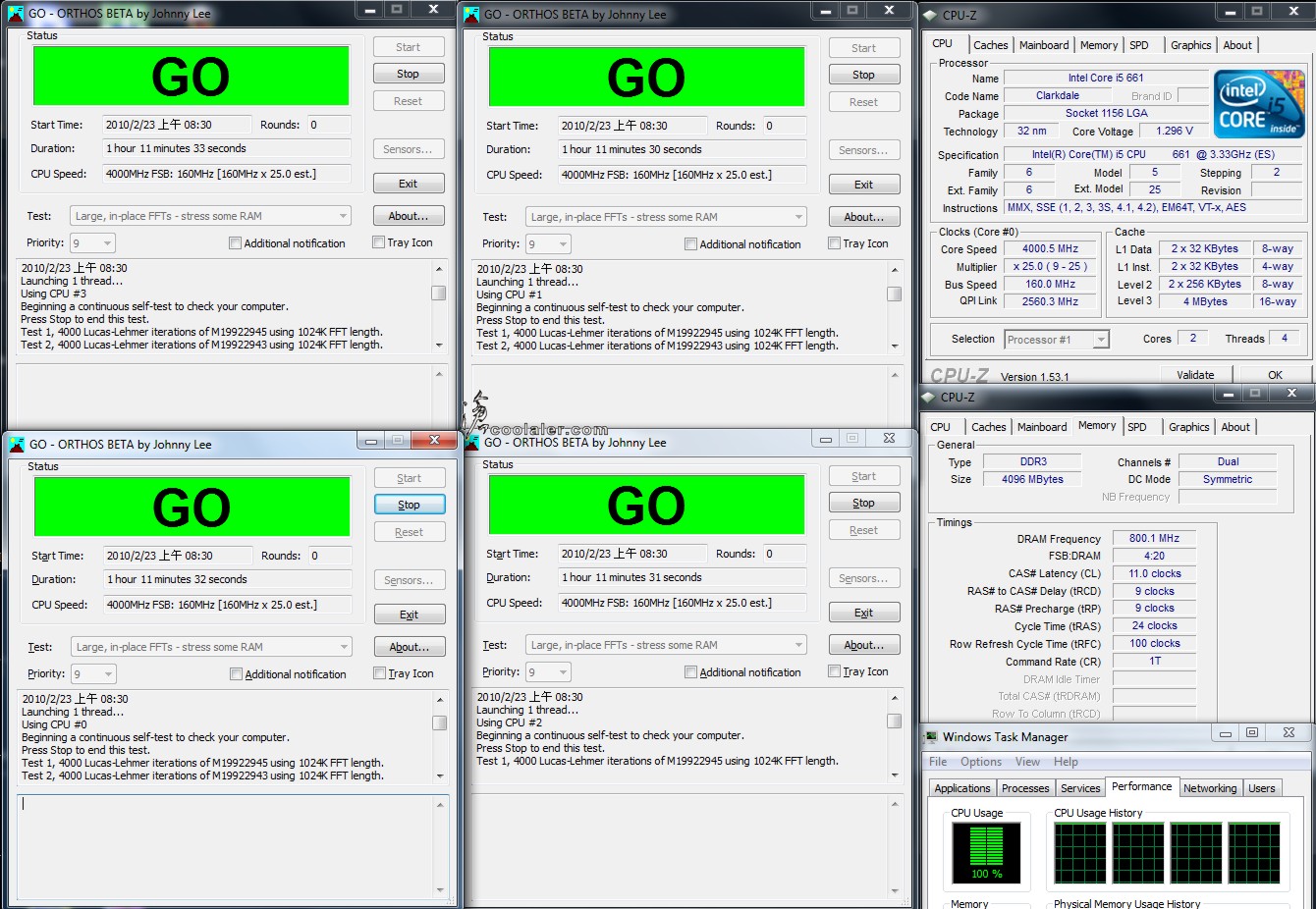Click ORTHOS title bar icon in CPU #2 window
Viewport: 1316px width, 909px height.
pos(471,443)
